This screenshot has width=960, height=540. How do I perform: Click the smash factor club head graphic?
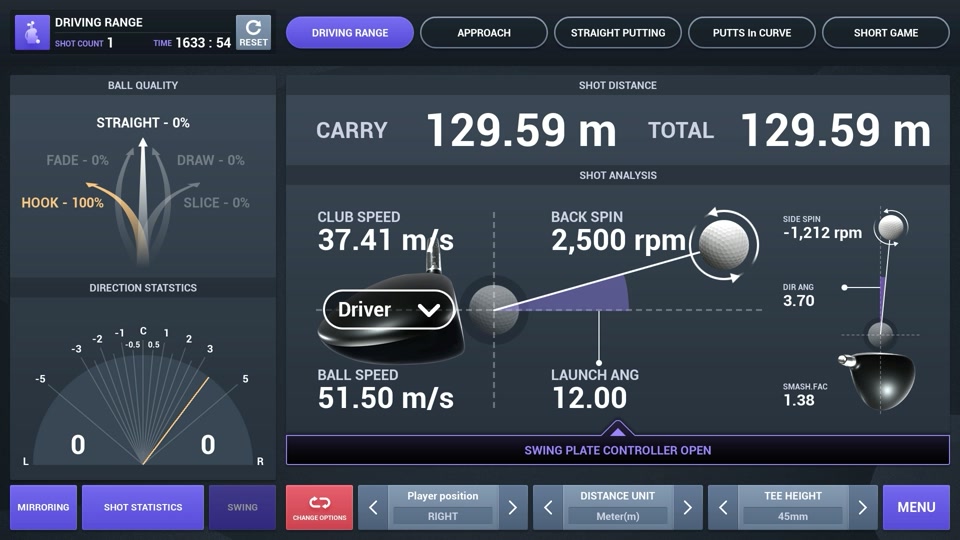pos(879,380)
